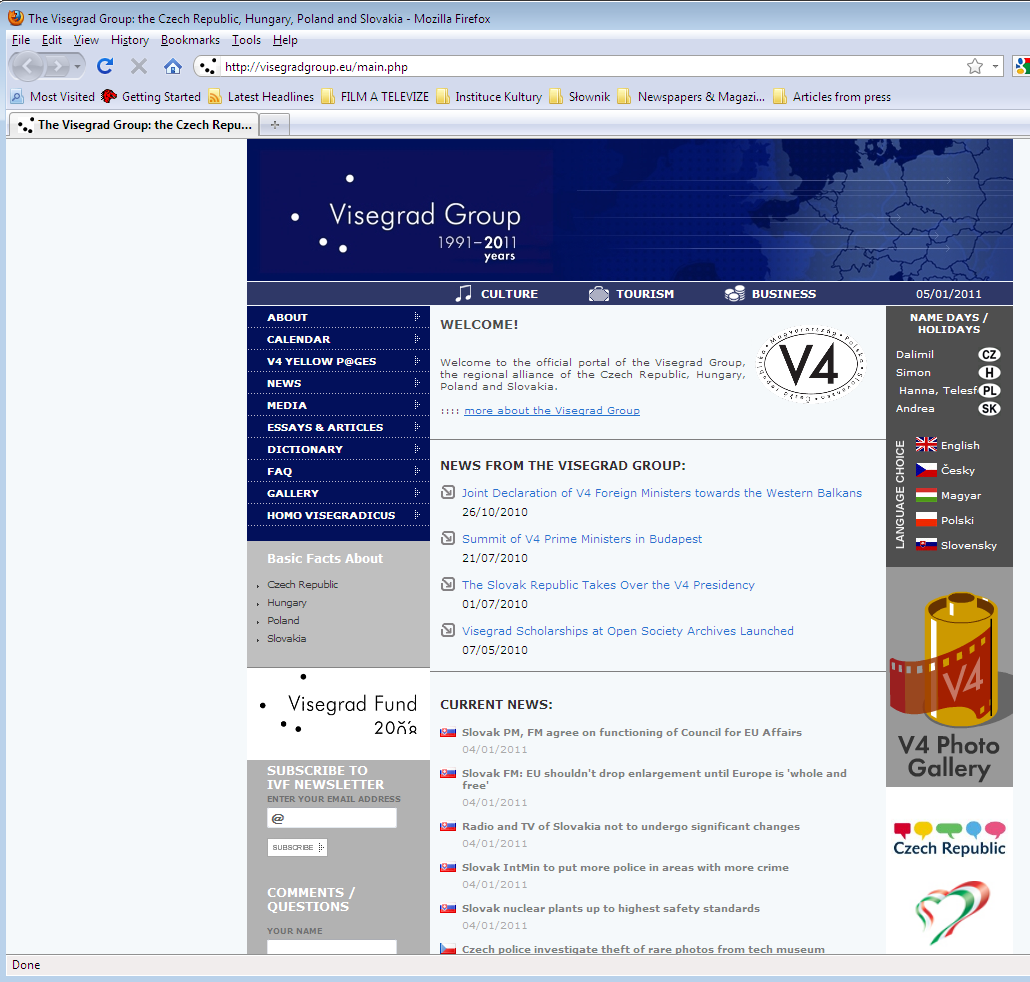Open the FILM A TELEVIZE bookmark folder
This screenshot has height=982, width=1030.
click(x=375, y=97)
